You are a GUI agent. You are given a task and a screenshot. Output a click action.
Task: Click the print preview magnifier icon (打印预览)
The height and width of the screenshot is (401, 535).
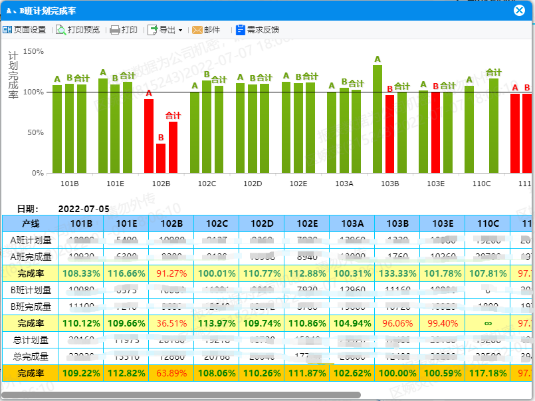click(61, 30)
